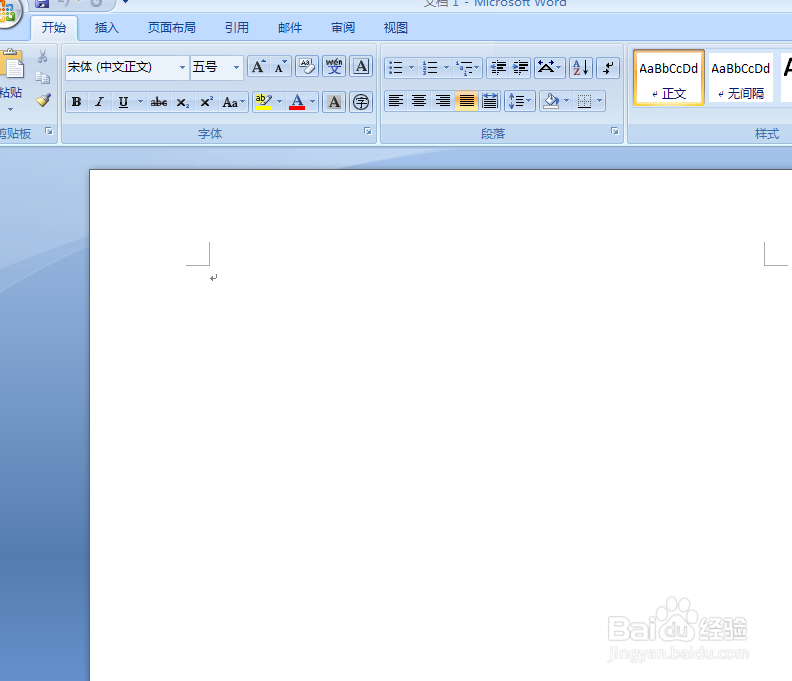
Task: Open 字体 dialog launcher
Action: tap(368, 131)
